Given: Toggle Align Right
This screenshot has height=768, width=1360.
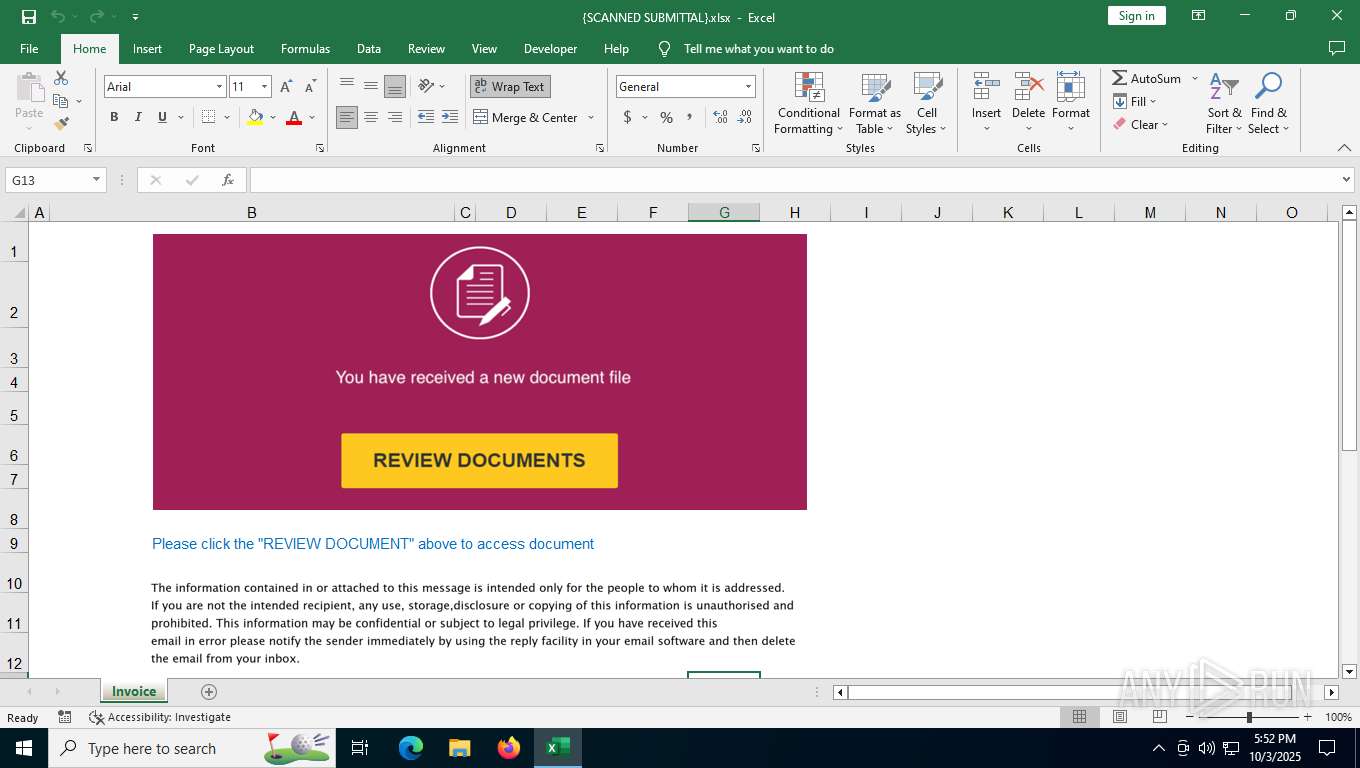Looking at the screenshot, I should pyautogui.click(x=395, y=117).
